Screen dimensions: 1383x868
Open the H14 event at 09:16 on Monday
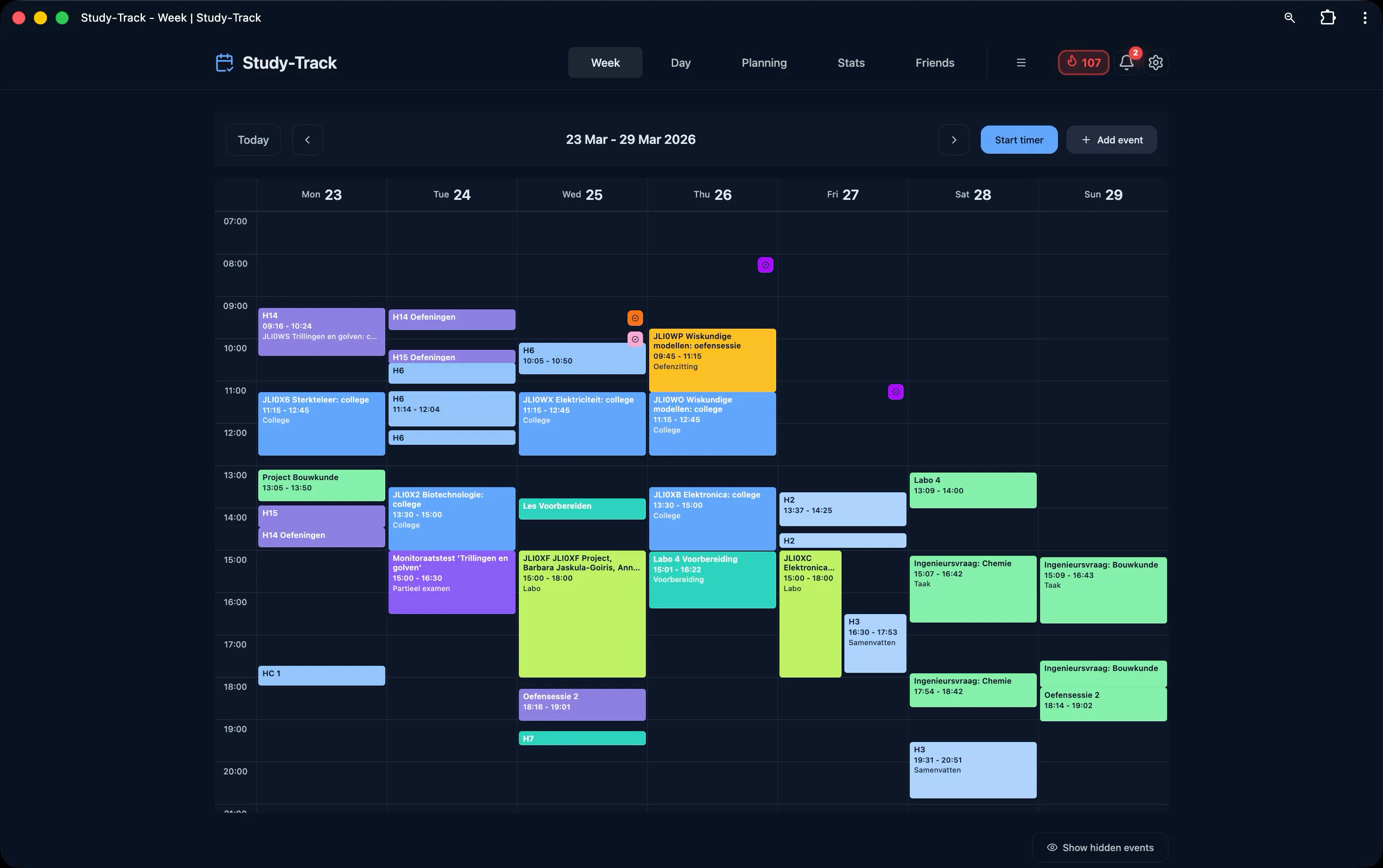322,332
